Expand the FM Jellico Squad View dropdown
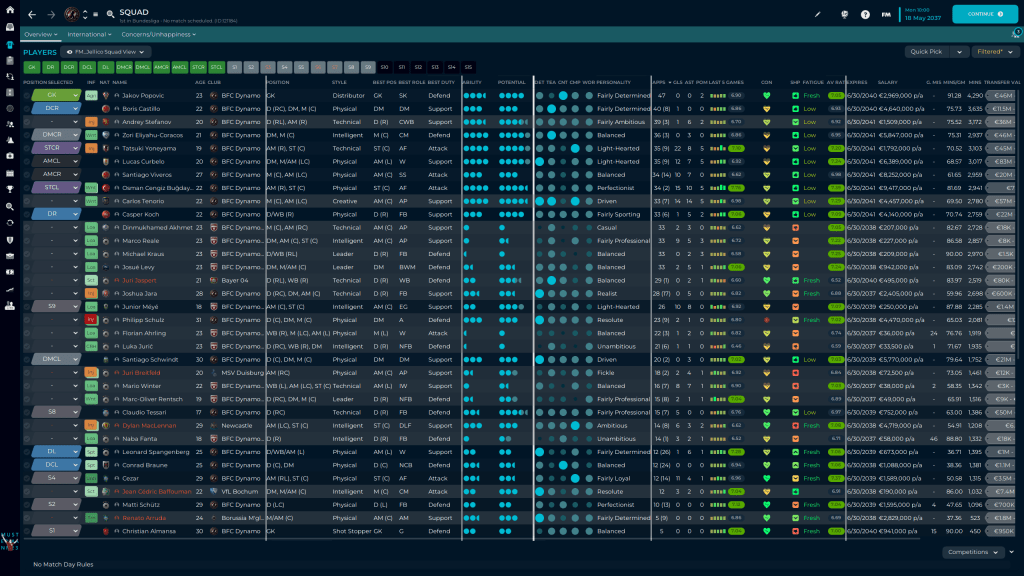The image size is (1024, 576). 108,51
